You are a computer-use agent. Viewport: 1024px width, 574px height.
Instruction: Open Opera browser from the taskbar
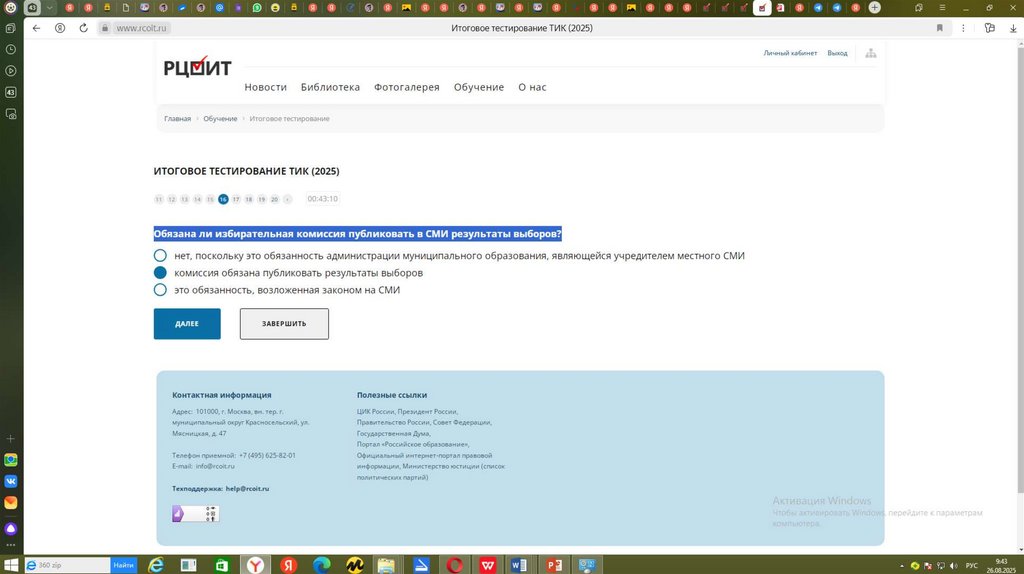click(x=455, y=565)
